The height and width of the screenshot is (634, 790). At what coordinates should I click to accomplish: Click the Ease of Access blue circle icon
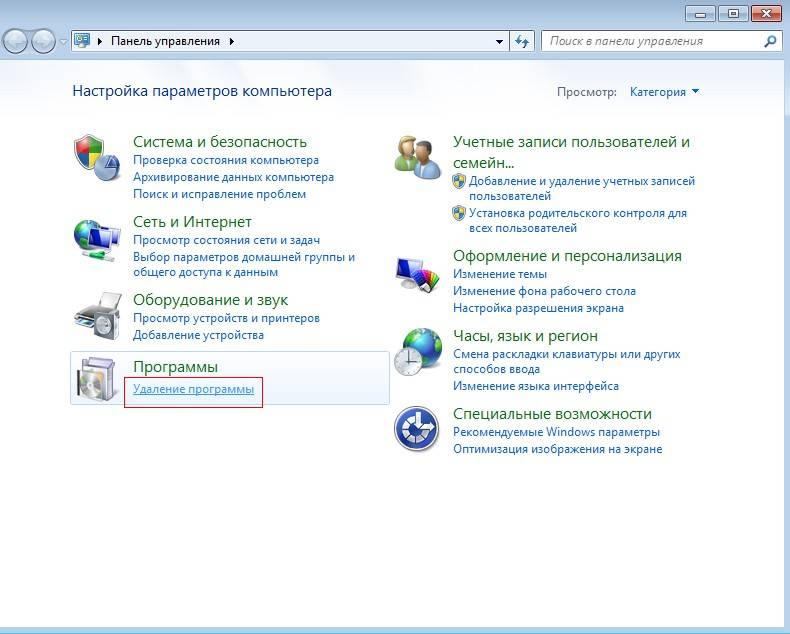[417, 429]
